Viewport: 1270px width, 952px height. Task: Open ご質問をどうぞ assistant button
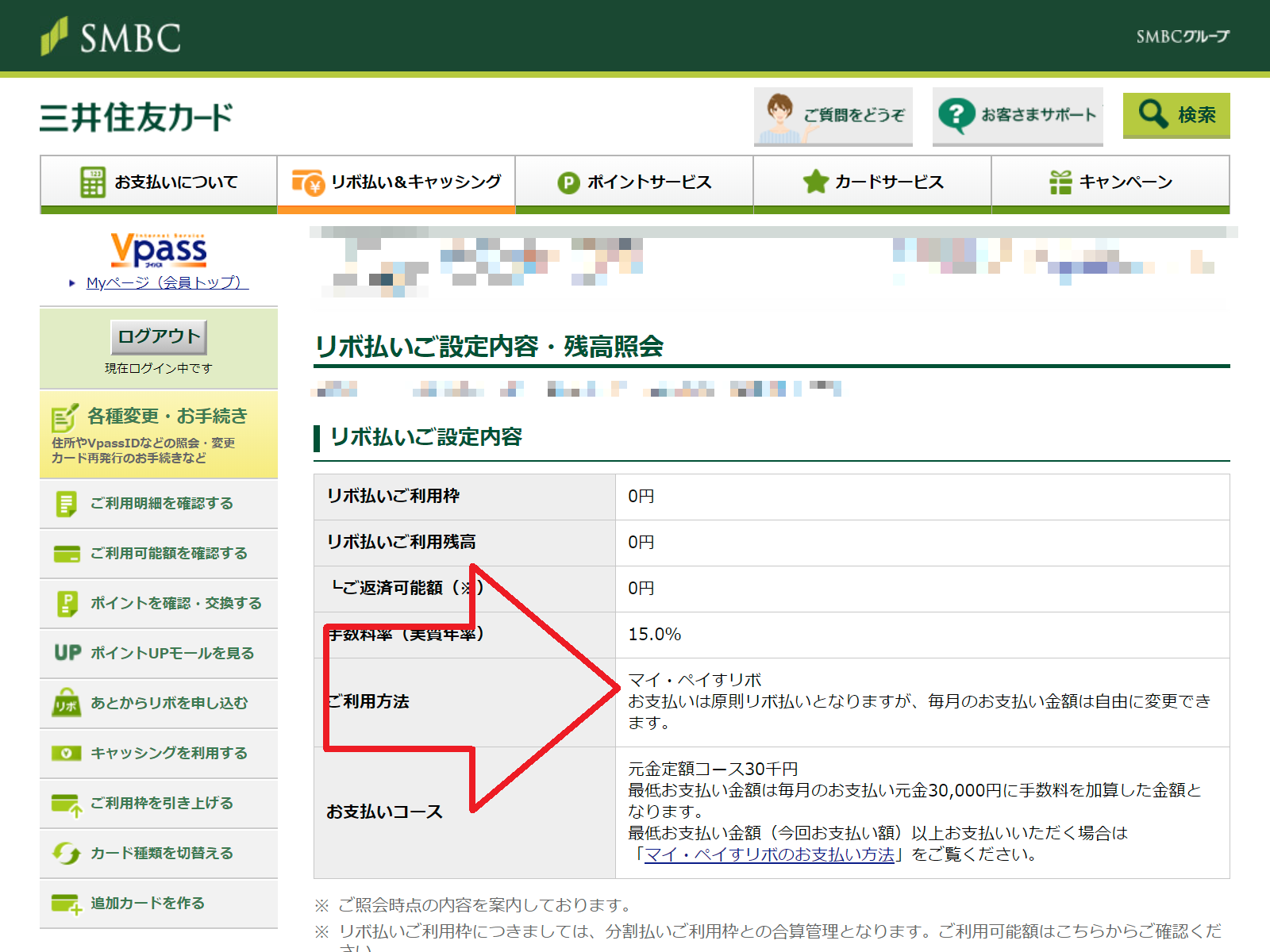tap(833, 117)
